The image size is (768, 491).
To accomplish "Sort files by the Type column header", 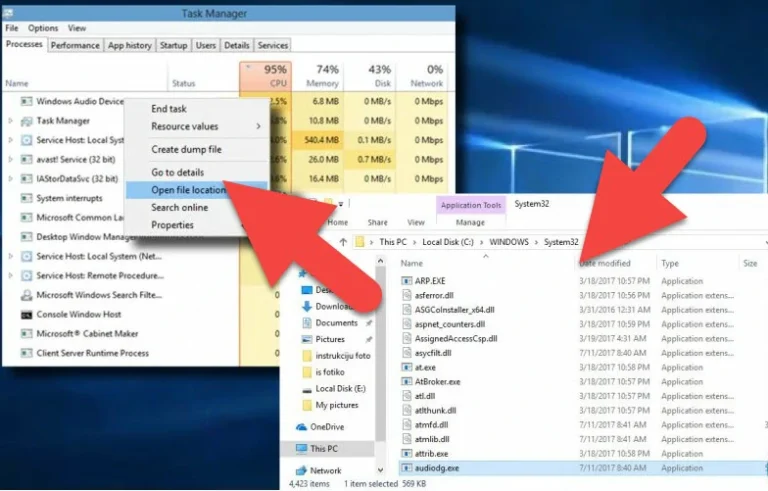I will tap(670, 264).
